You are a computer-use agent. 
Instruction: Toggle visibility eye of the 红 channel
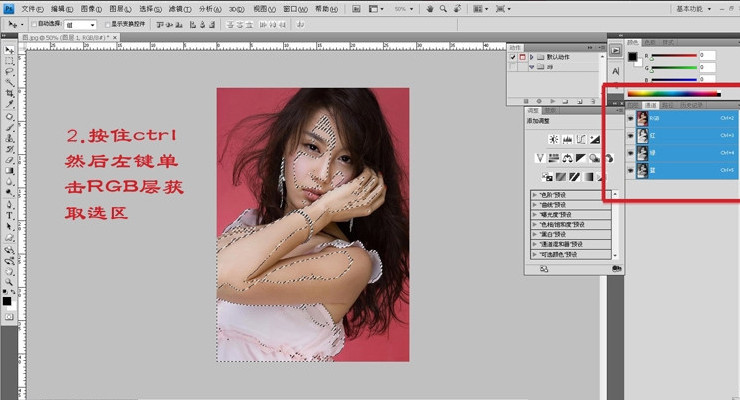630,135
